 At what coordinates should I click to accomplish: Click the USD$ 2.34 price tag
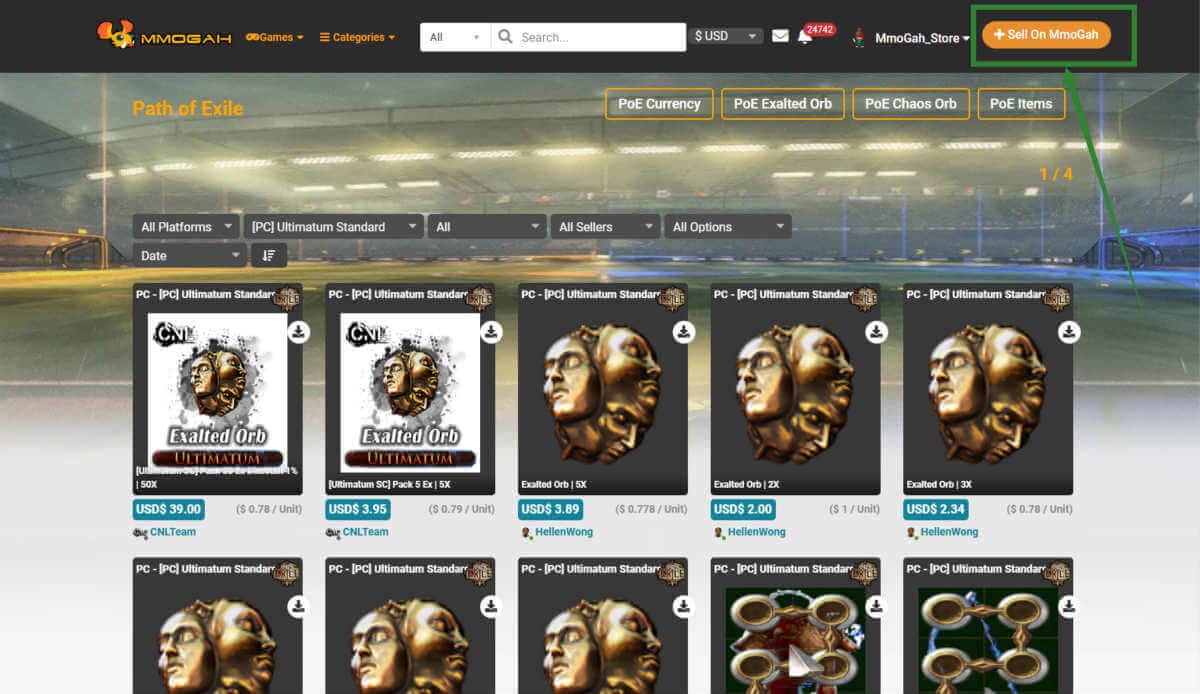tap(936, 509)
